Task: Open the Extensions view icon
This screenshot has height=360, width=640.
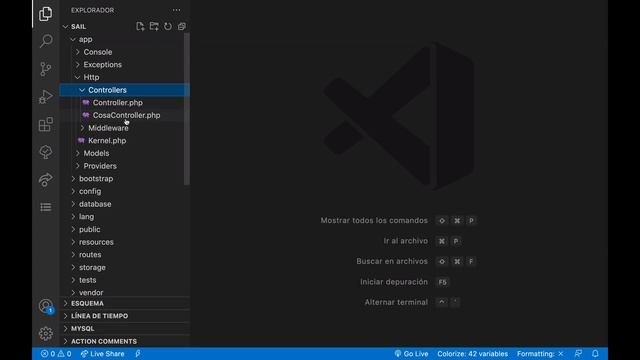Action: point(46,124)
